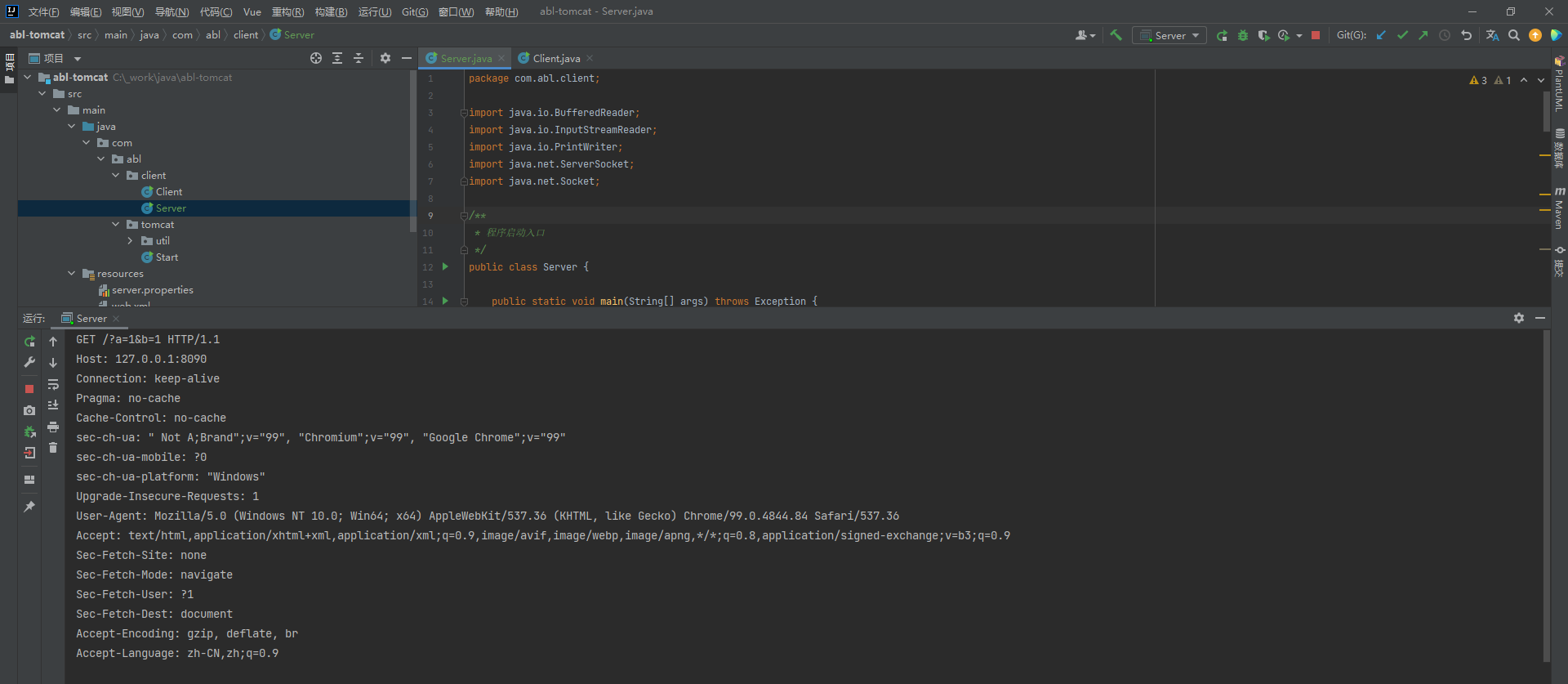This screenshot has width=1568, height=684.
Task: Open server.properties in the tree
Action: point(152,289)
